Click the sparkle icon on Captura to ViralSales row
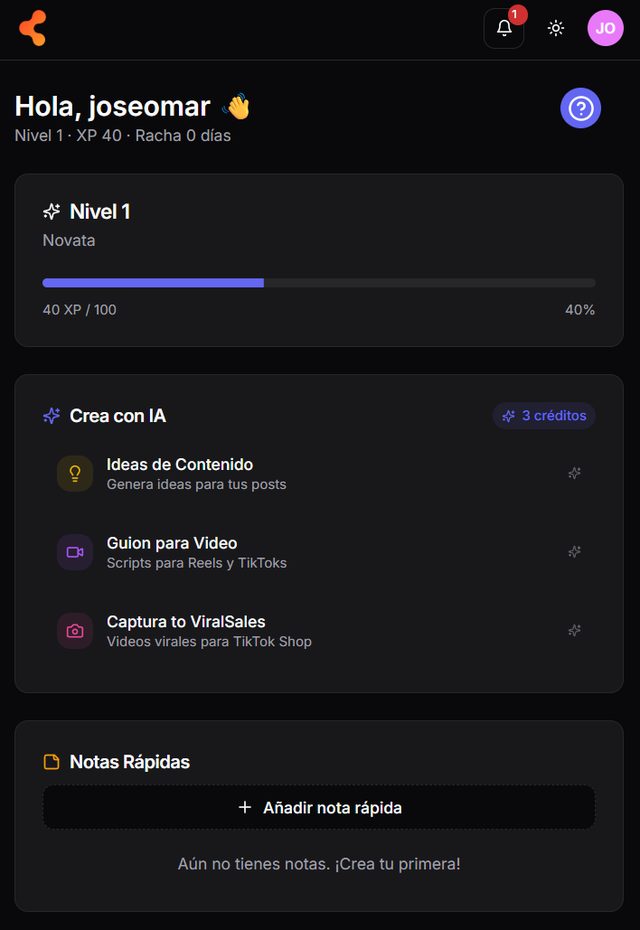 click(575, 630)
